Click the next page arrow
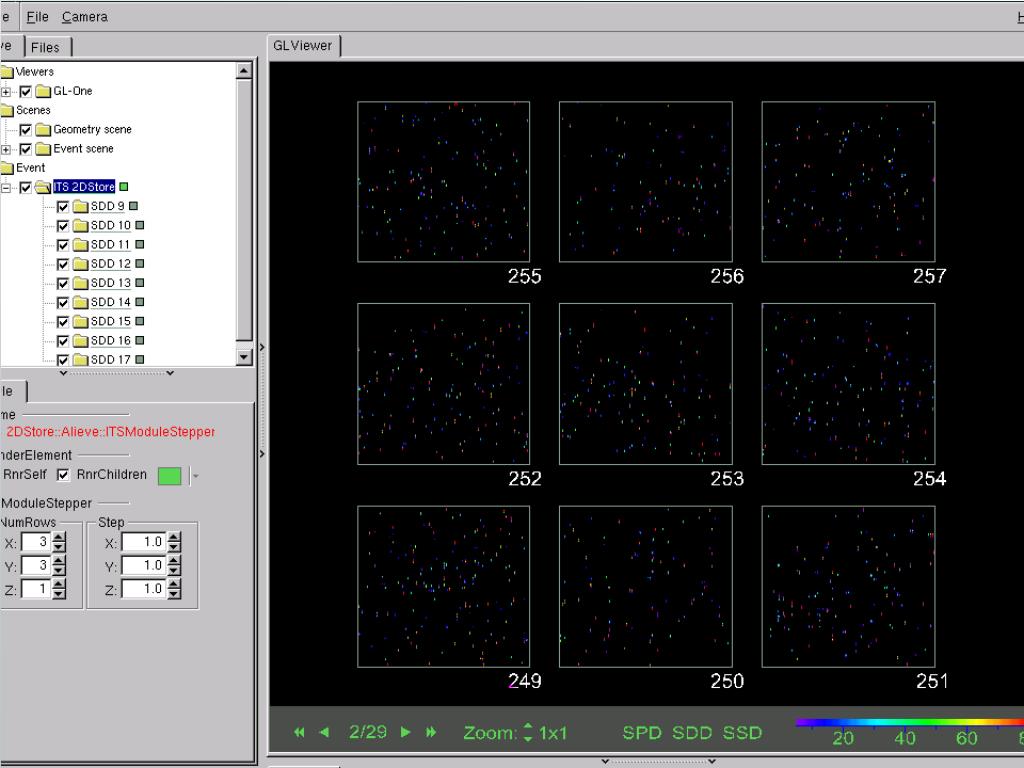 click(x=406, y=732)
